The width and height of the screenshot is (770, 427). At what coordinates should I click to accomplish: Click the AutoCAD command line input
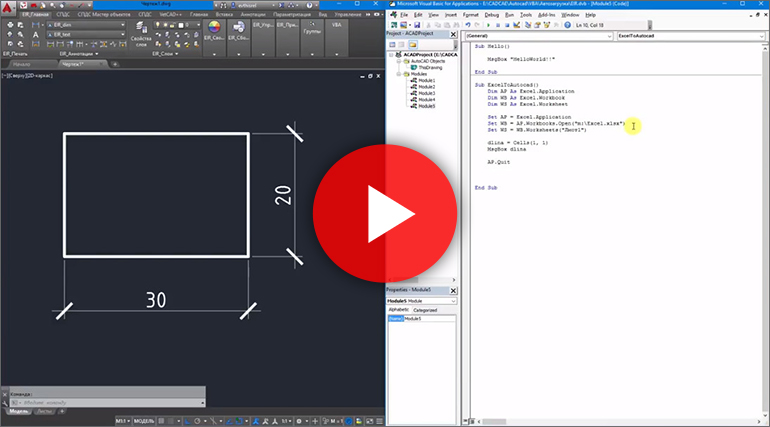pos(100,403)
